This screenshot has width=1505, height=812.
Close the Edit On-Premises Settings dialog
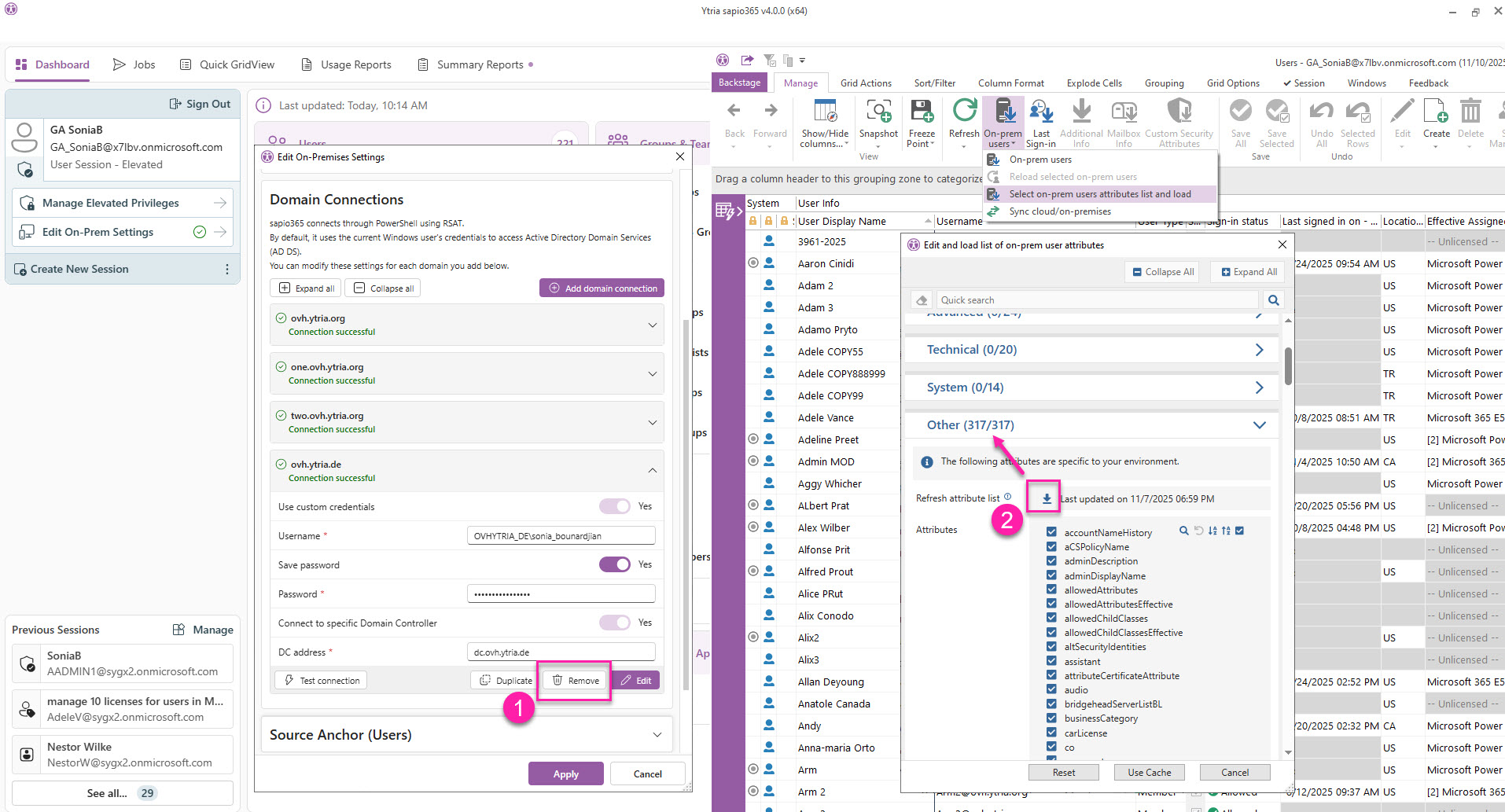point(680,156)
